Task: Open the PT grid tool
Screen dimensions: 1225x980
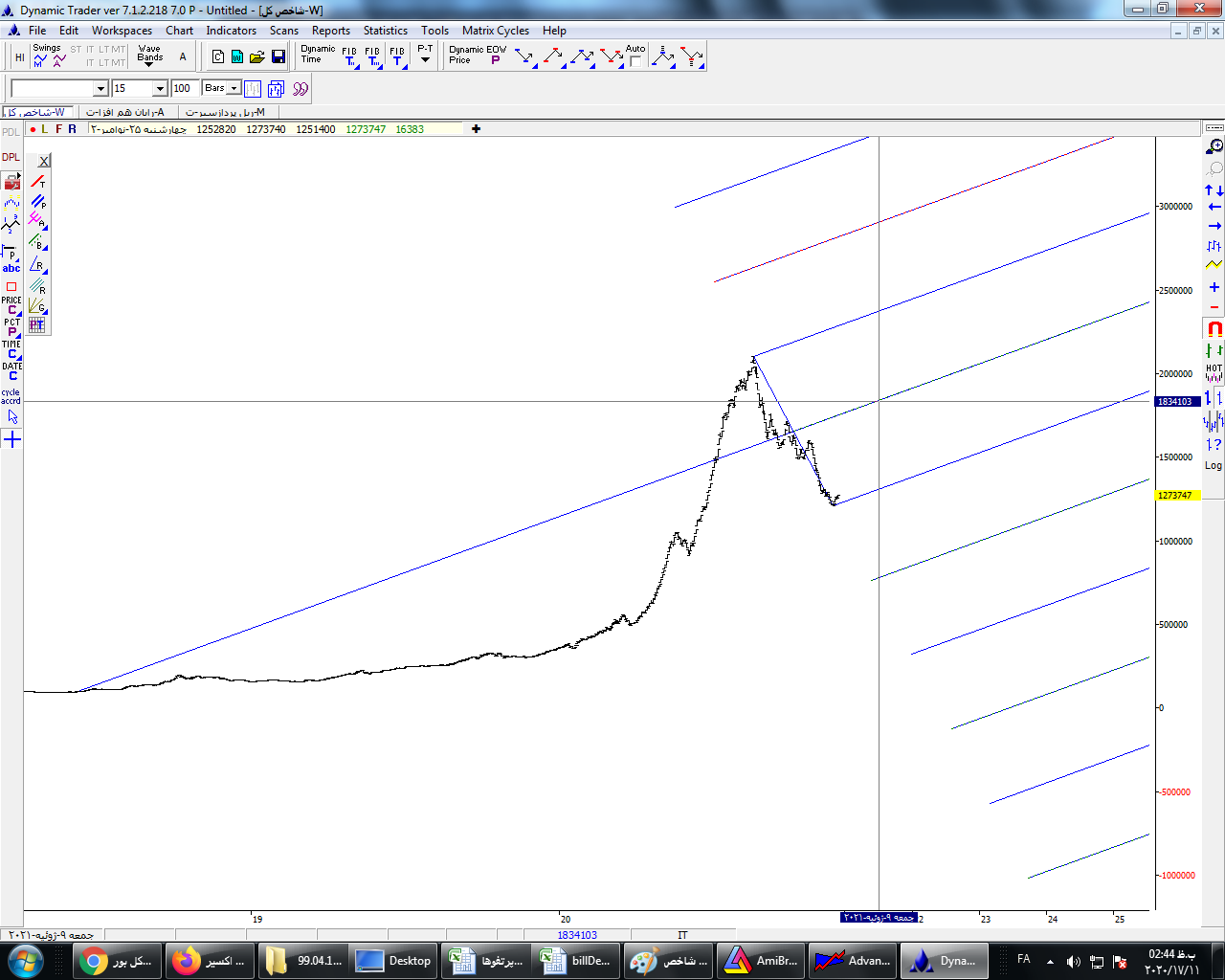Action: point(37,325)
